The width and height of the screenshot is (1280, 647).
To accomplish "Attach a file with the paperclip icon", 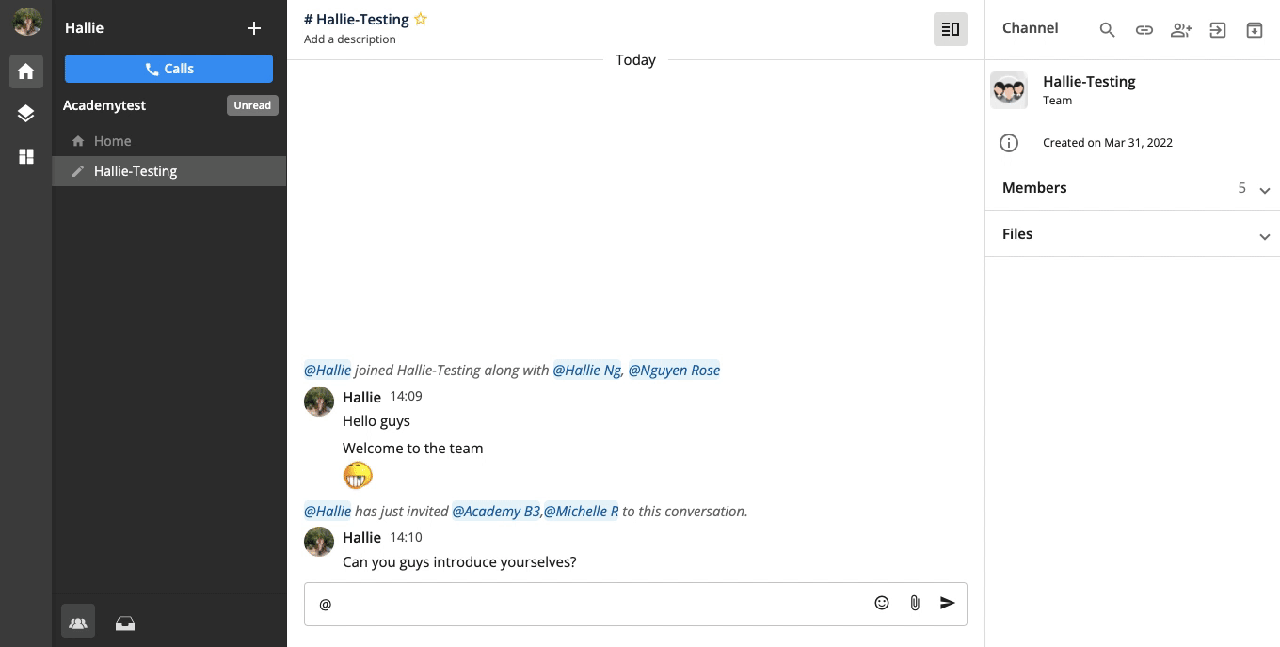I will coord(915,603).
